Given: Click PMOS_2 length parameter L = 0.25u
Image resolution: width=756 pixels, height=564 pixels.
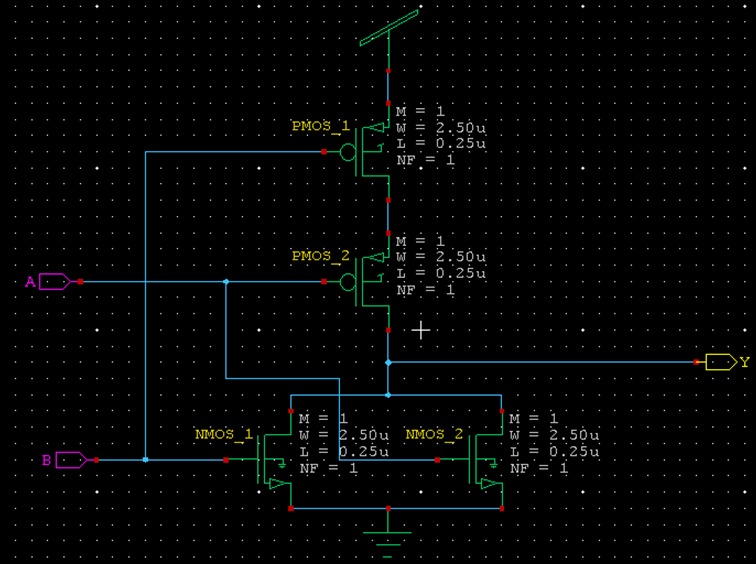Looking at the screenshot, I should [x=441, y=273].
